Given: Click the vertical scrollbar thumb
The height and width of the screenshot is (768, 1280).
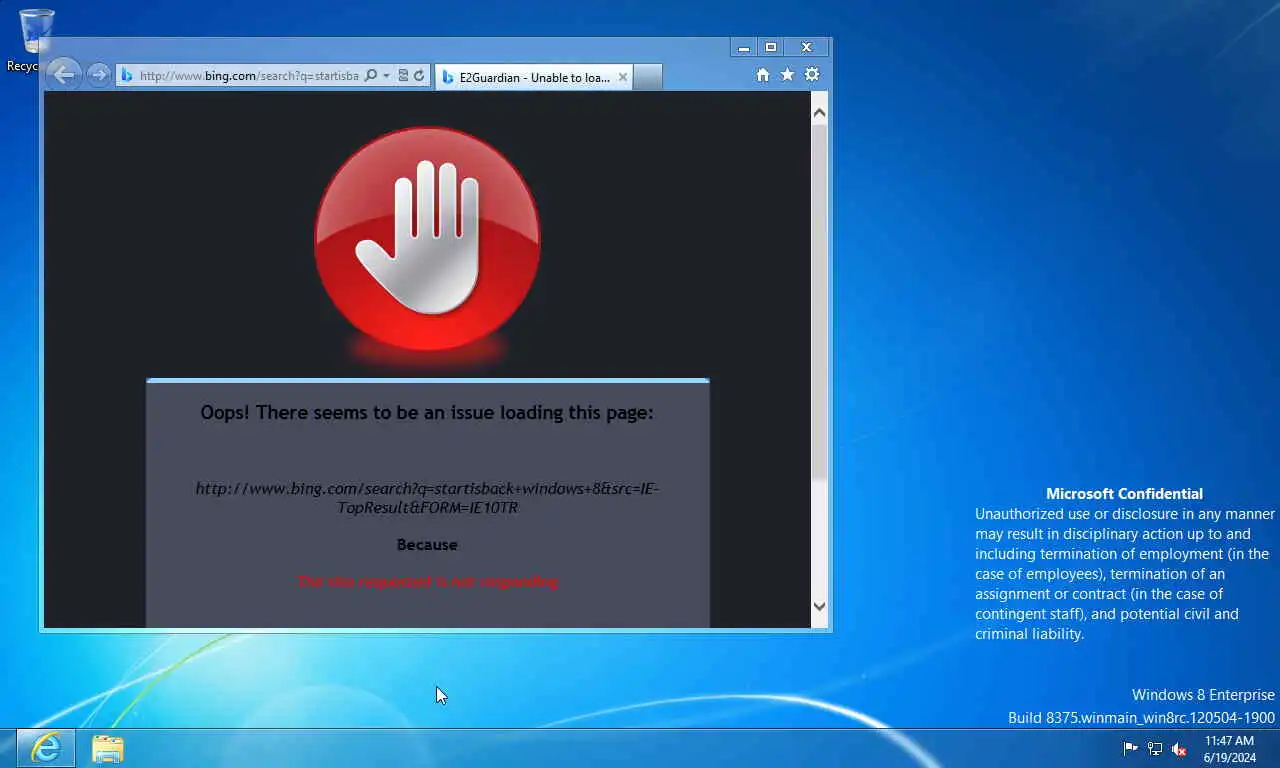Looking at the screenshot, I should coord(819,301).
